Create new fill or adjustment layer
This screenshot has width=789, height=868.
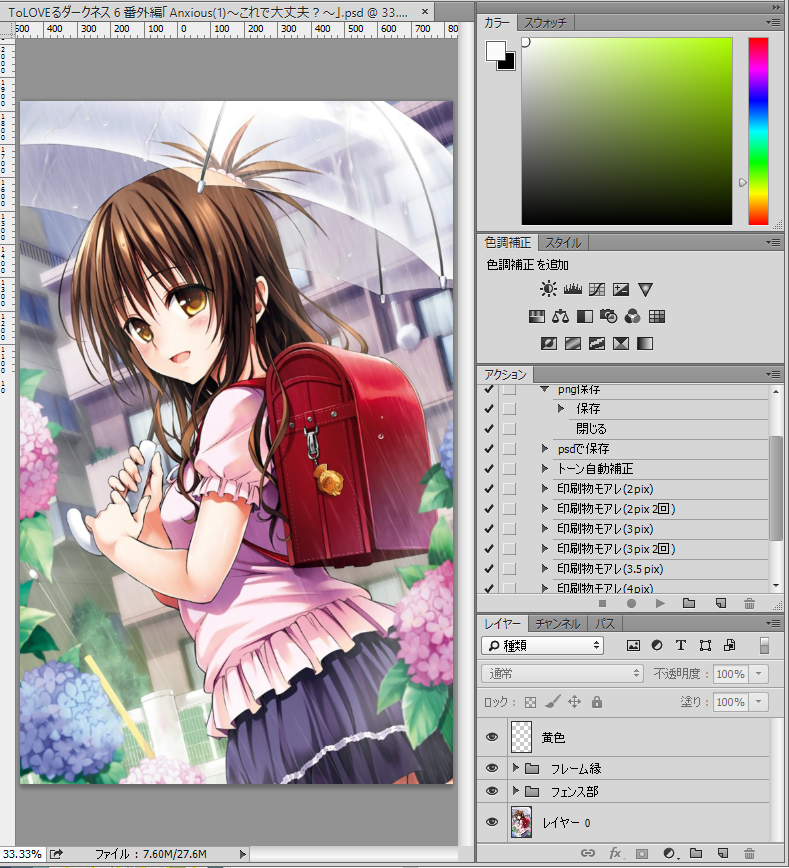coord(669,854)
